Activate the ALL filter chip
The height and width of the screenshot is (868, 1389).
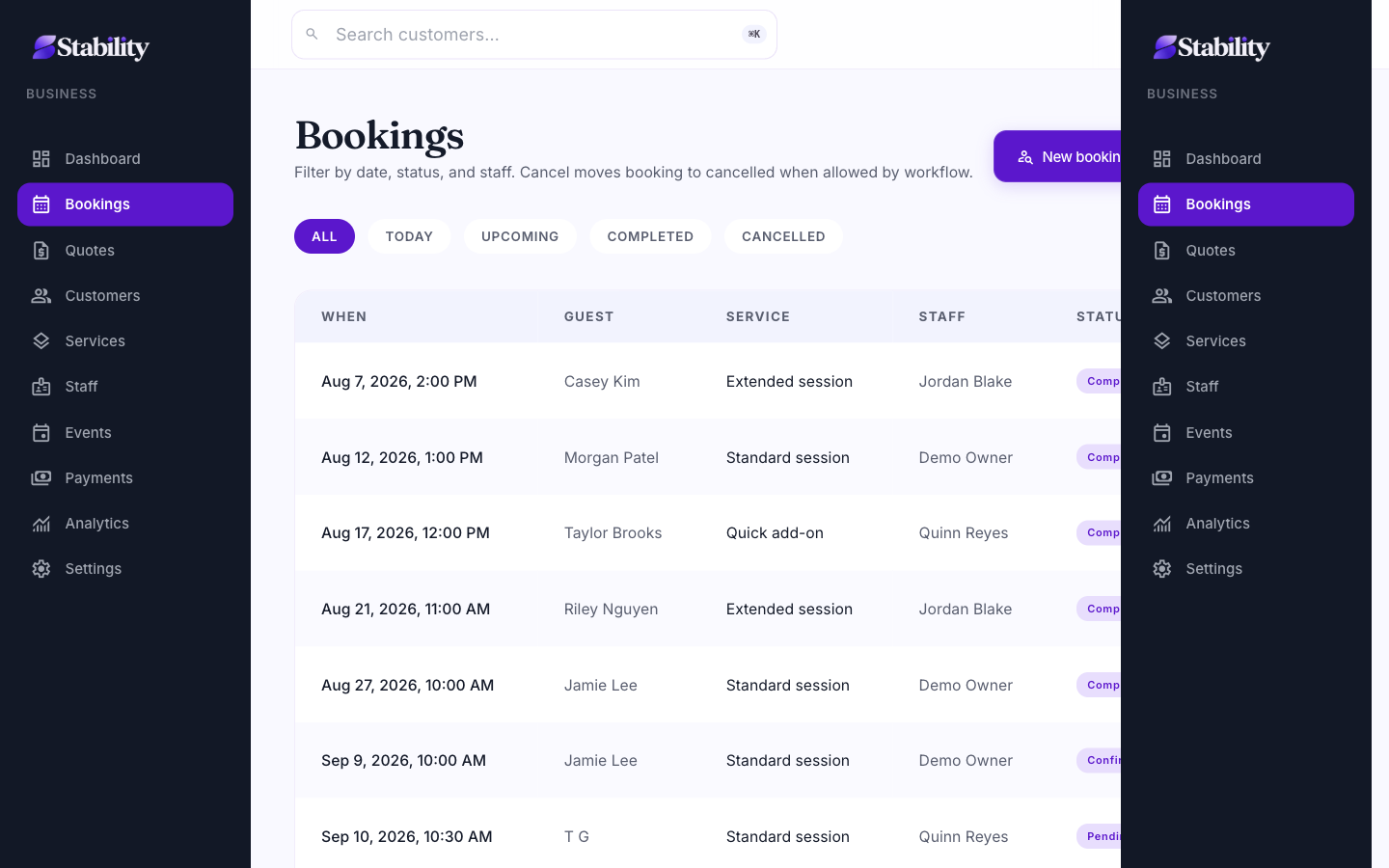coord(324,236)
